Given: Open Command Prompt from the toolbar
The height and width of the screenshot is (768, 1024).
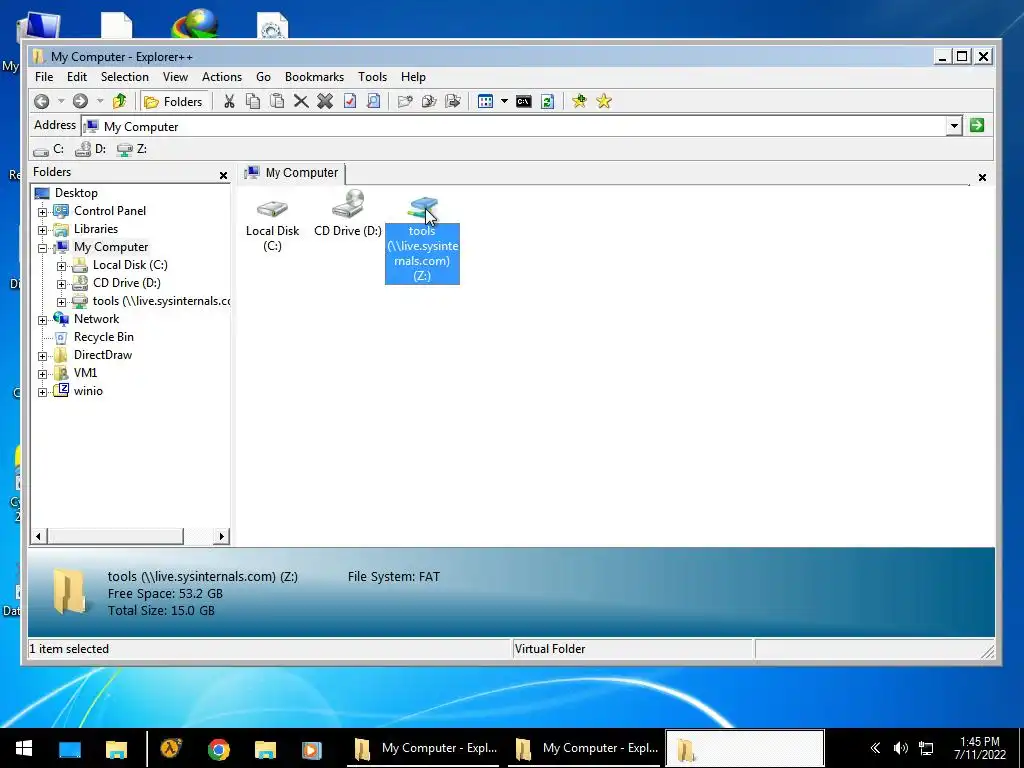Looking at the screenshot, I should (524, 101).
